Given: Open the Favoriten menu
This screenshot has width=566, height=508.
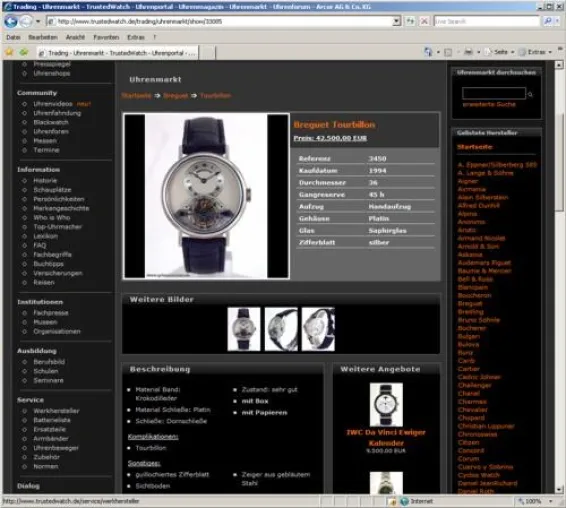Looking at the screenshot, I should pyautogui.click(x=106, y=37).
